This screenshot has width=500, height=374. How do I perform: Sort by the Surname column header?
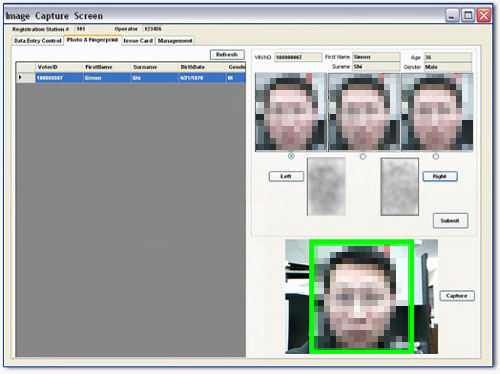(154, 67)
